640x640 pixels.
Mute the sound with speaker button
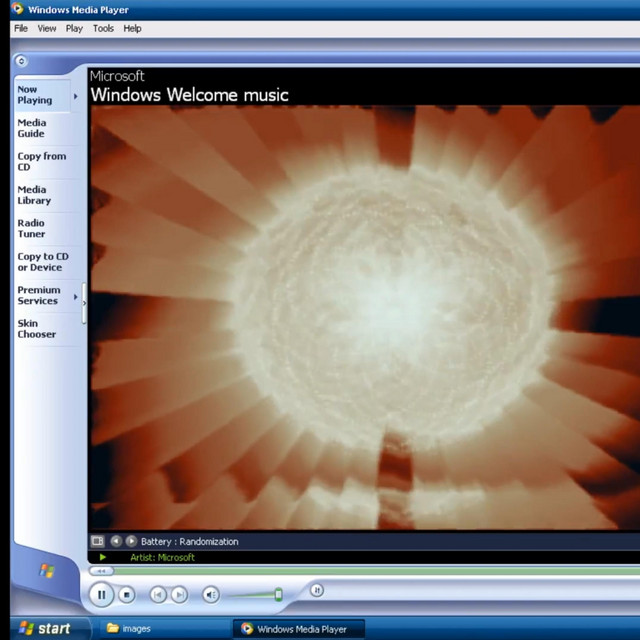click(211, 595)
